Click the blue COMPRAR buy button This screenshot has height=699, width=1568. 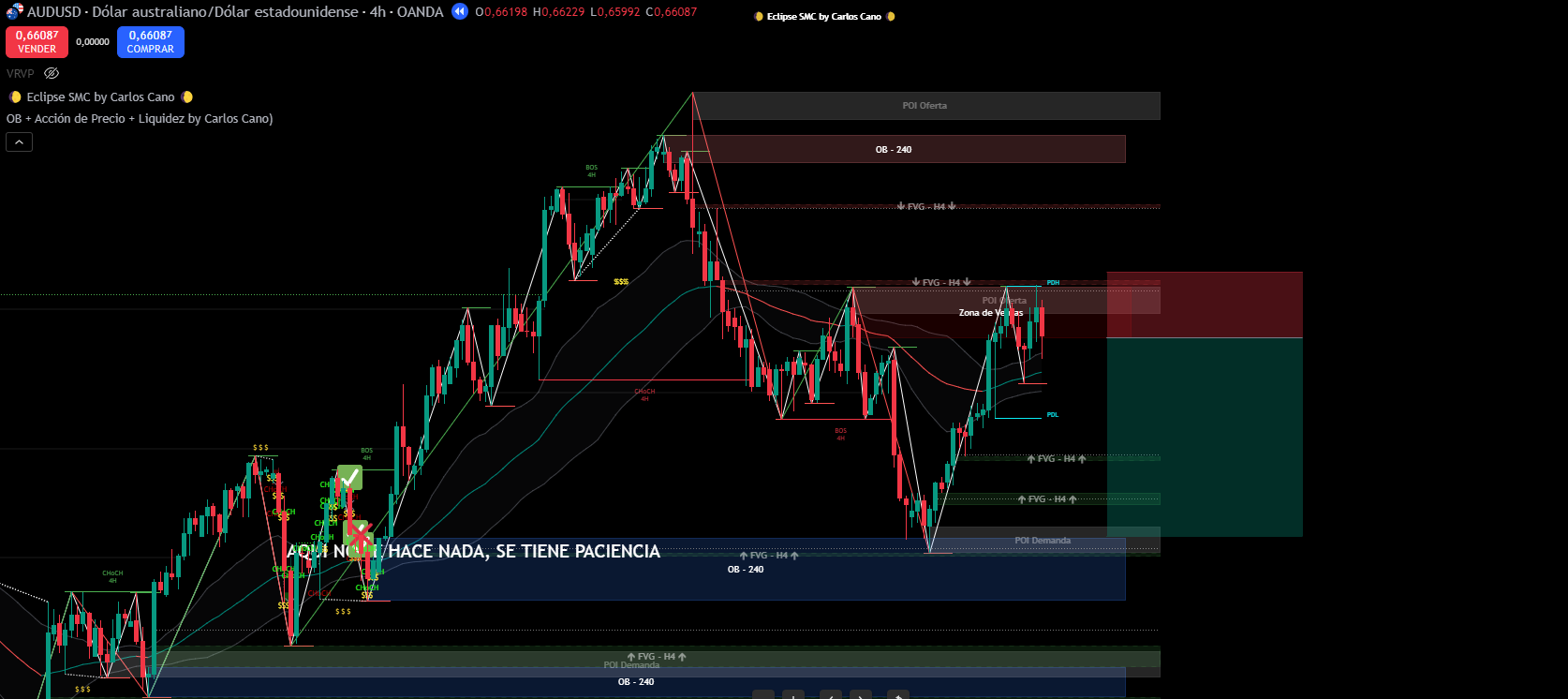[150, 42]
